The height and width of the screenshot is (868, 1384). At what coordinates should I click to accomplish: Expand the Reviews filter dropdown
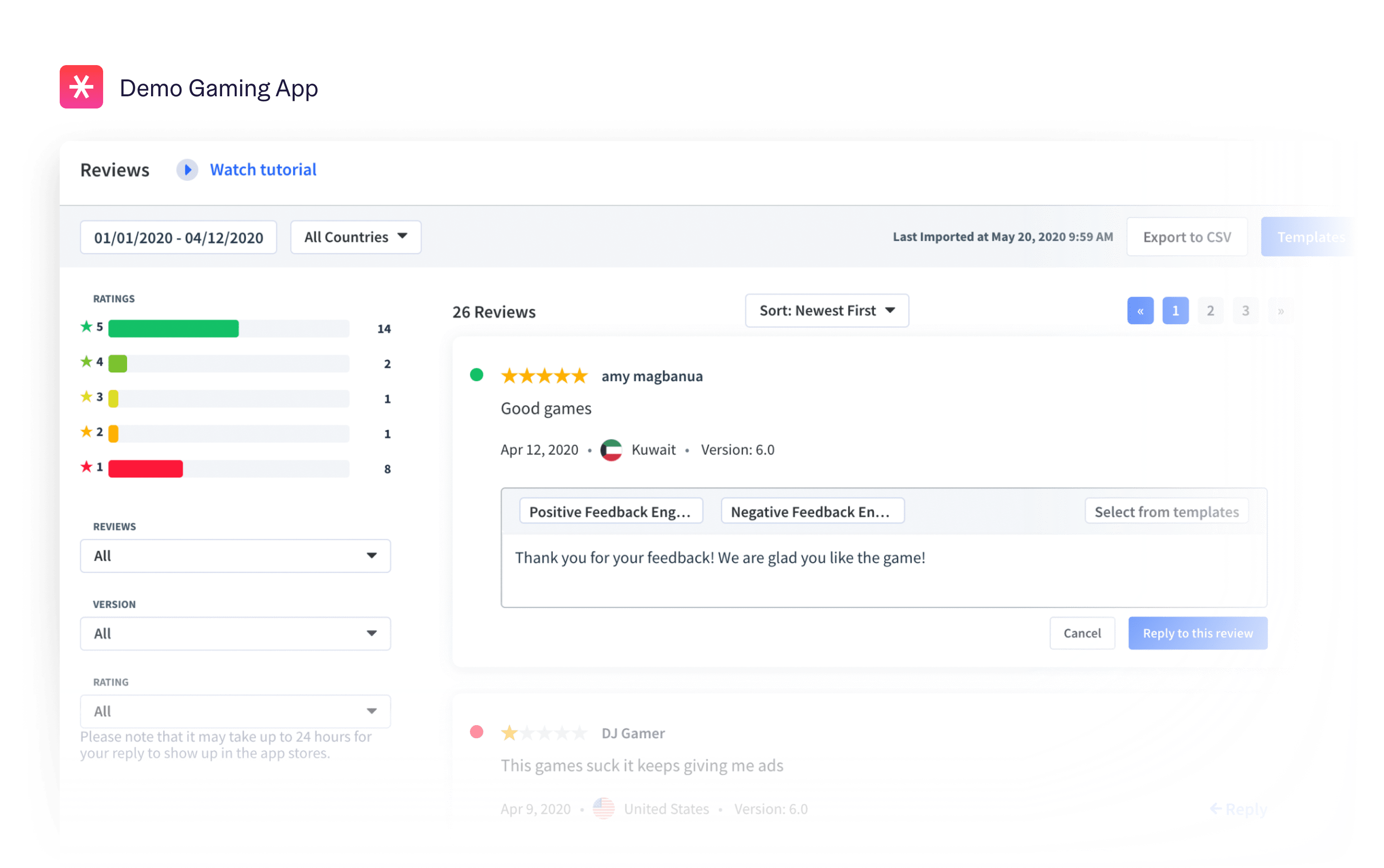236,556
